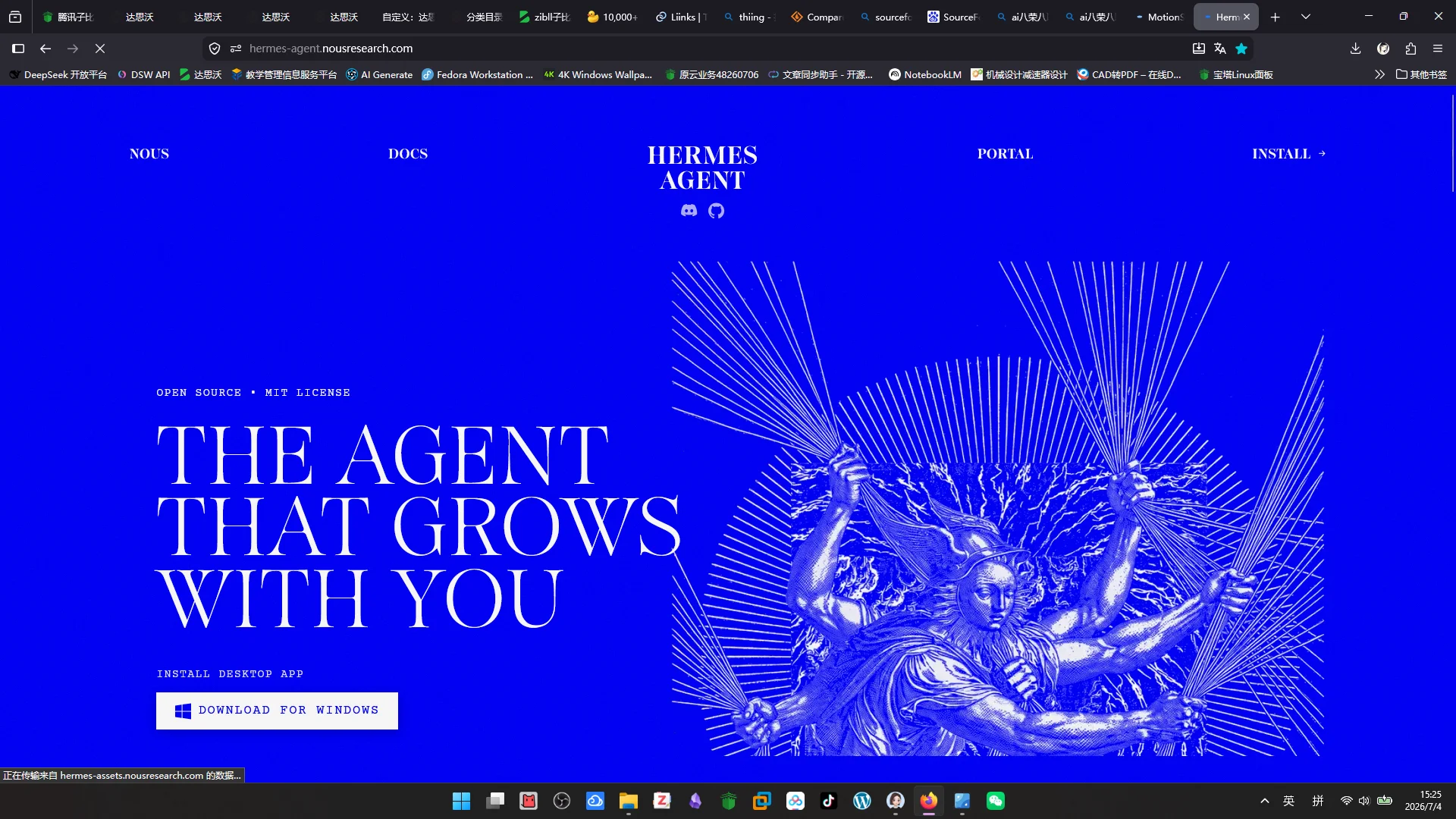
Task: Open the Discord icon under Hermes Agent
Action: point(689,211)
